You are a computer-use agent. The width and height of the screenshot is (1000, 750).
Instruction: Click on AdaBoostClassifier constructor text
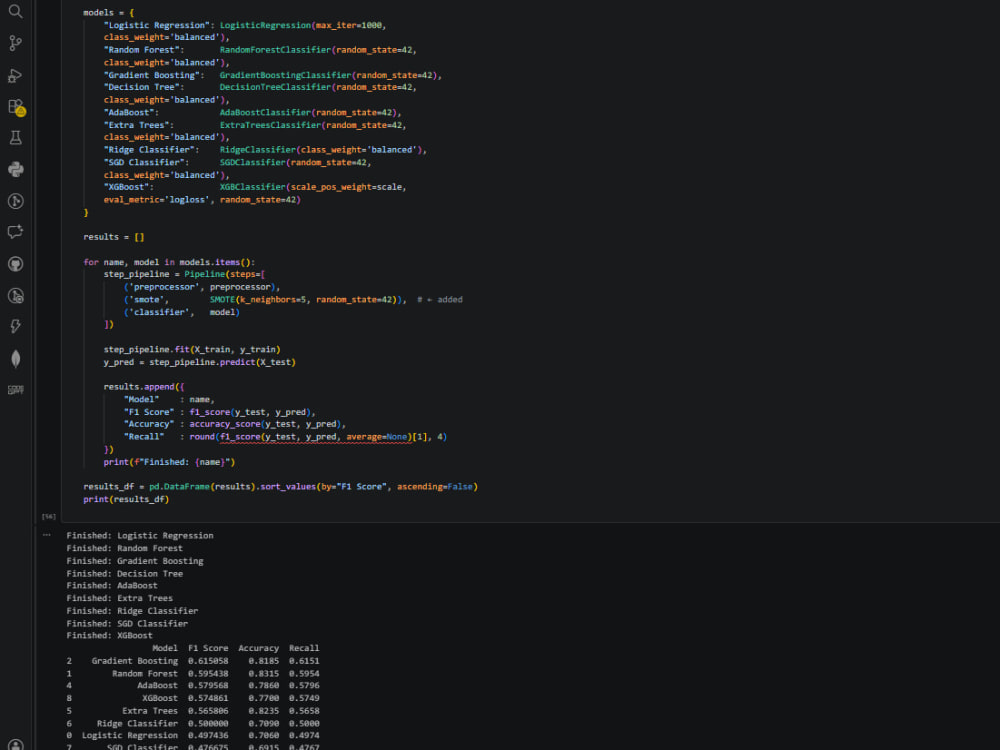(x=309, y=113)
